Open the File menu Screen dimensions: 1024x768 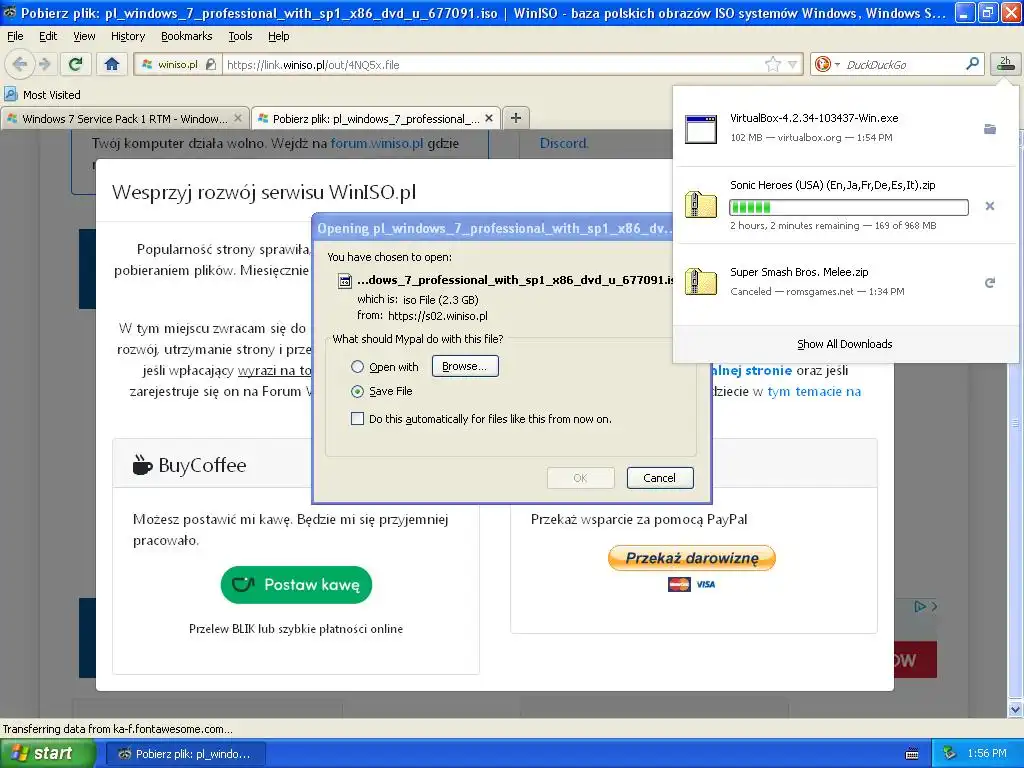click(15, 36)
